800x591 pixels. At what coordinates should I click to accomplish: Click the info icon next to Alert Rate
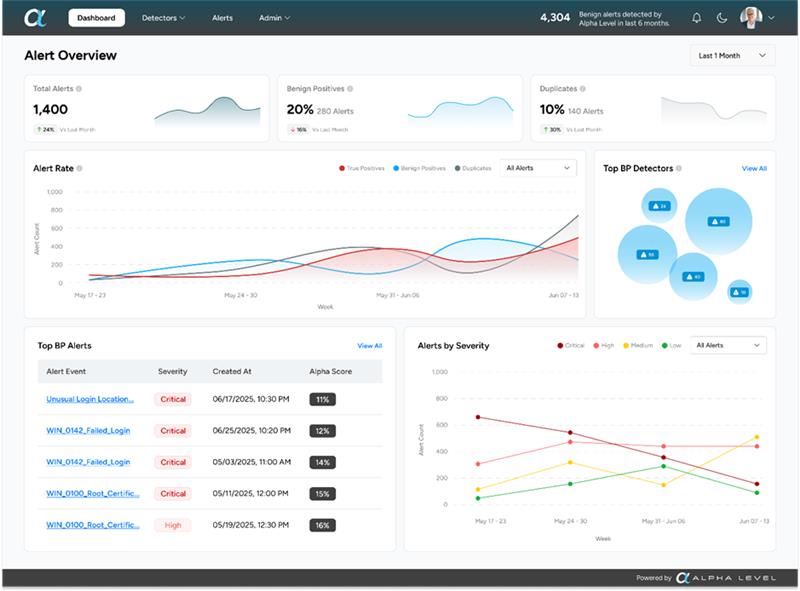[x=79, y=169]
